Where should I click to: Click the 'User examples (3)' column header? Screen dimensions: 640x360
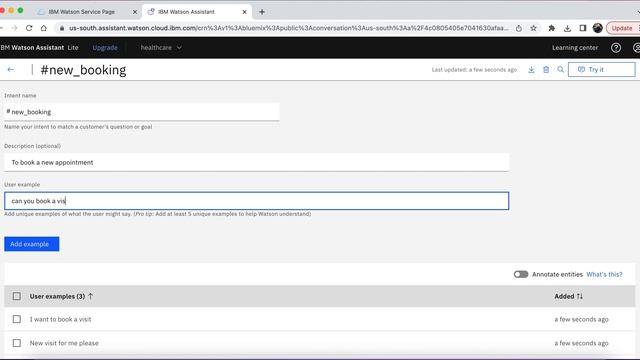click(57, 296)
